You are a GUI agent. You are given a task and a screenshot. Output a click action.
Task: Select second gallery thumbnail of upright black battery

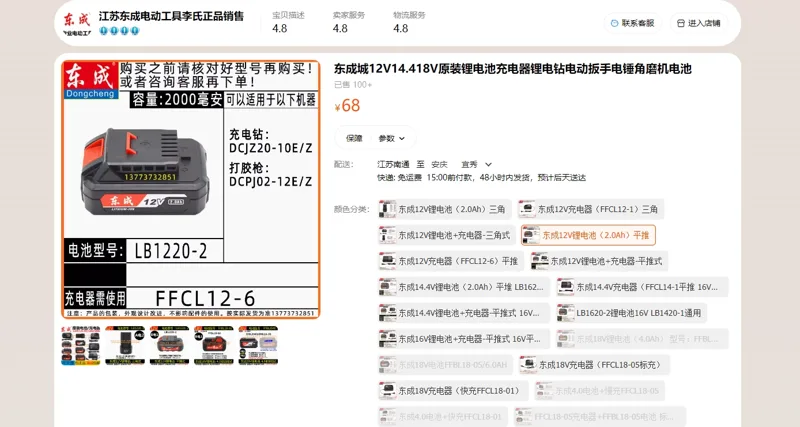[125, 345]
